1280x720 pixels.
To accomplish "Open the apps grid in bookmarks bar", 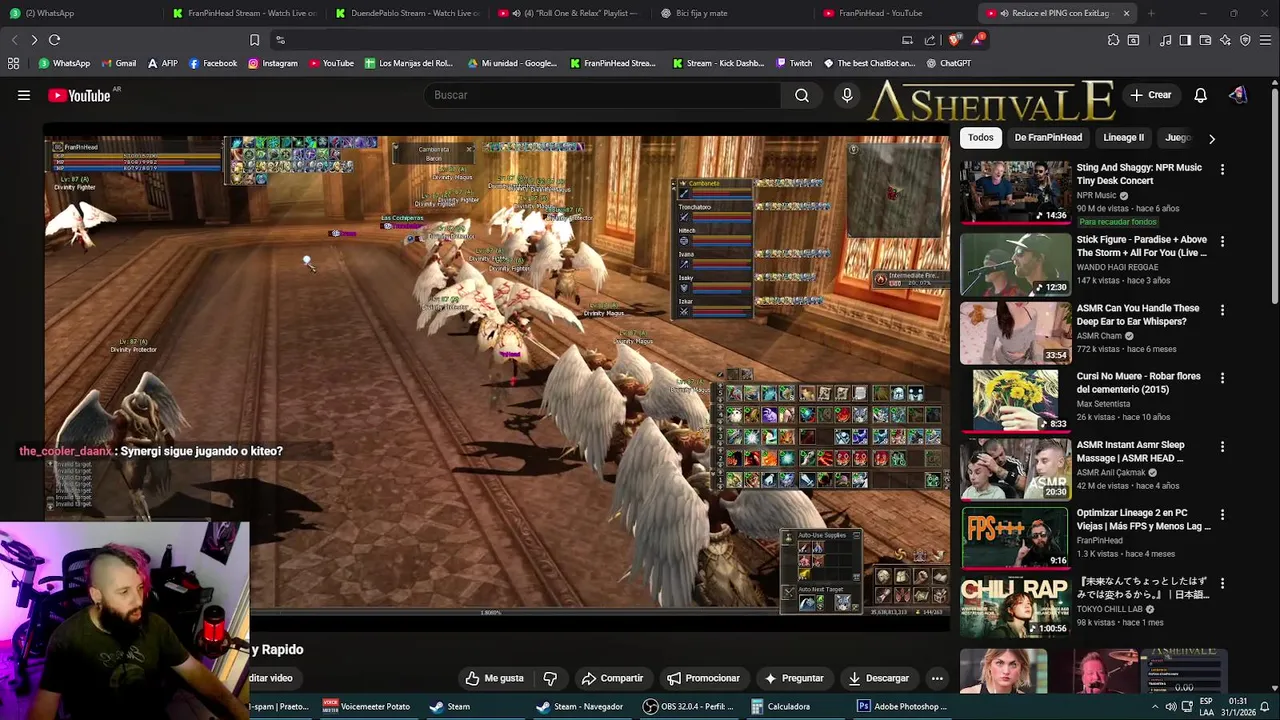I will pyautogui.click(x=13, y=63).
